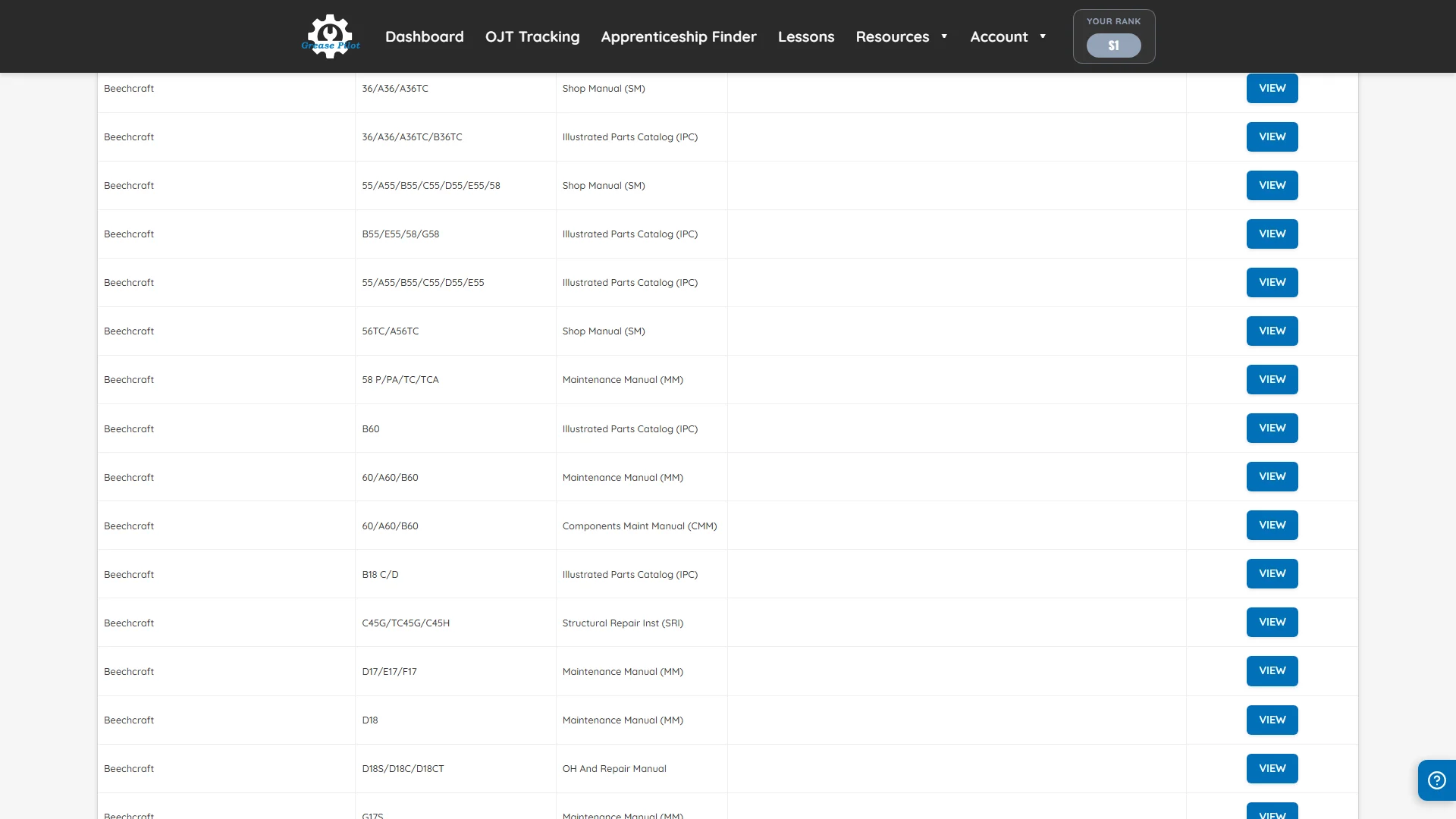Expand the Resources dropdown arrow
This screenshot has height=819, width=1456.
tap(944, 36)
